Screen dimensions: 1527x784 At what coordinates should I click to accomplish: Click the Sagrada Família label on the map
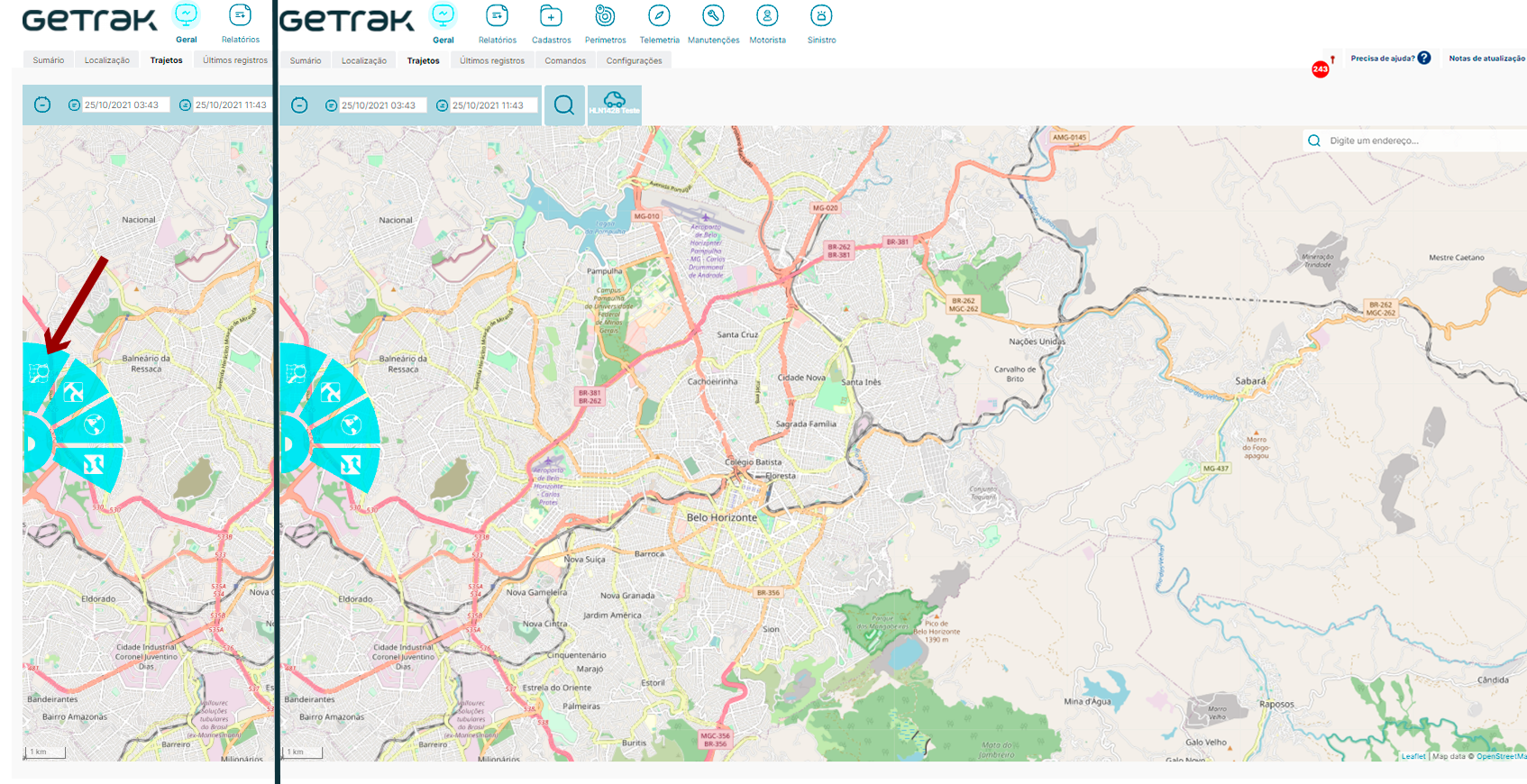[807, 424]
